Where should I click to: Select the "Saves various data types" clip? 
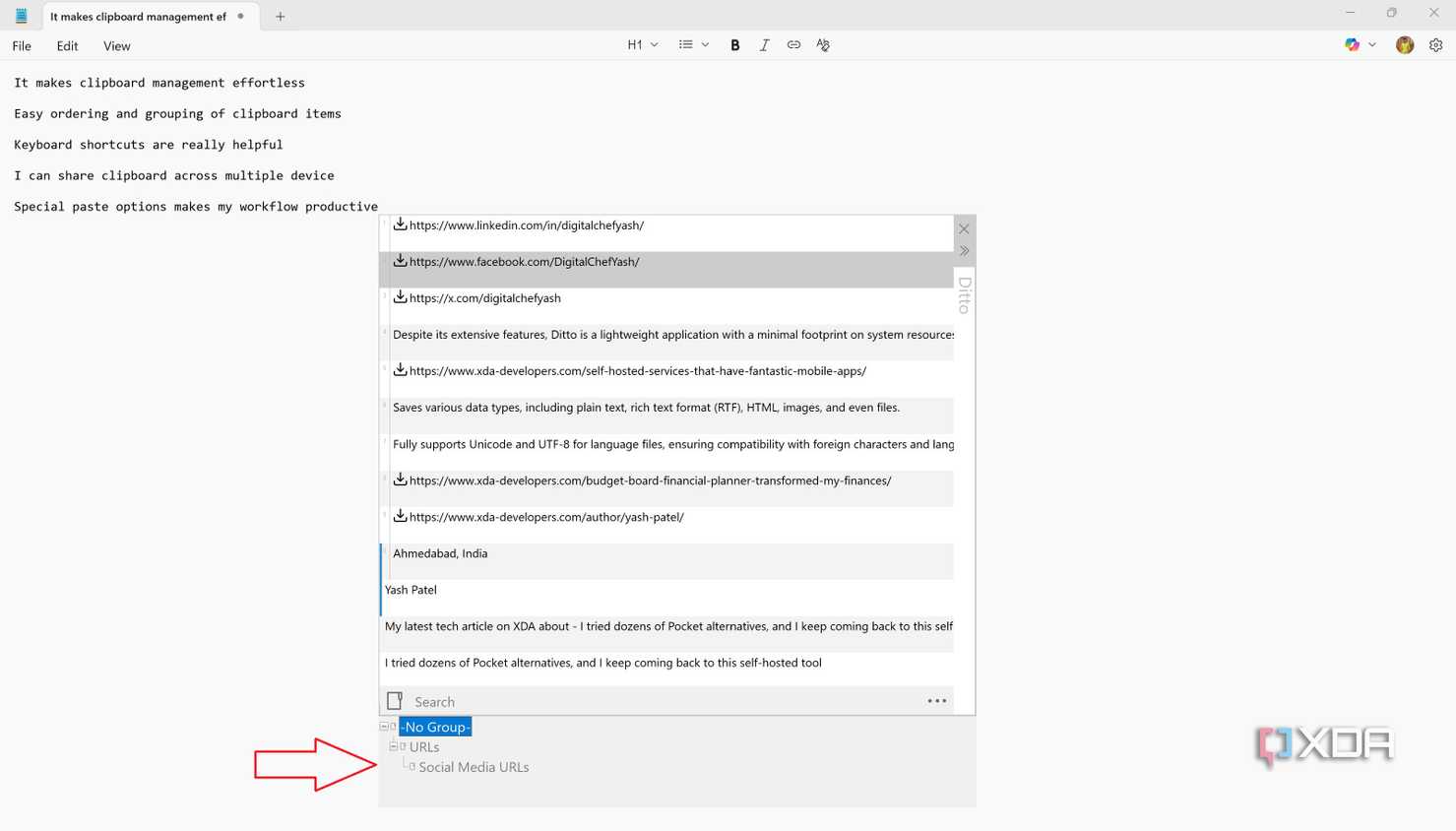tap(666, 415)
